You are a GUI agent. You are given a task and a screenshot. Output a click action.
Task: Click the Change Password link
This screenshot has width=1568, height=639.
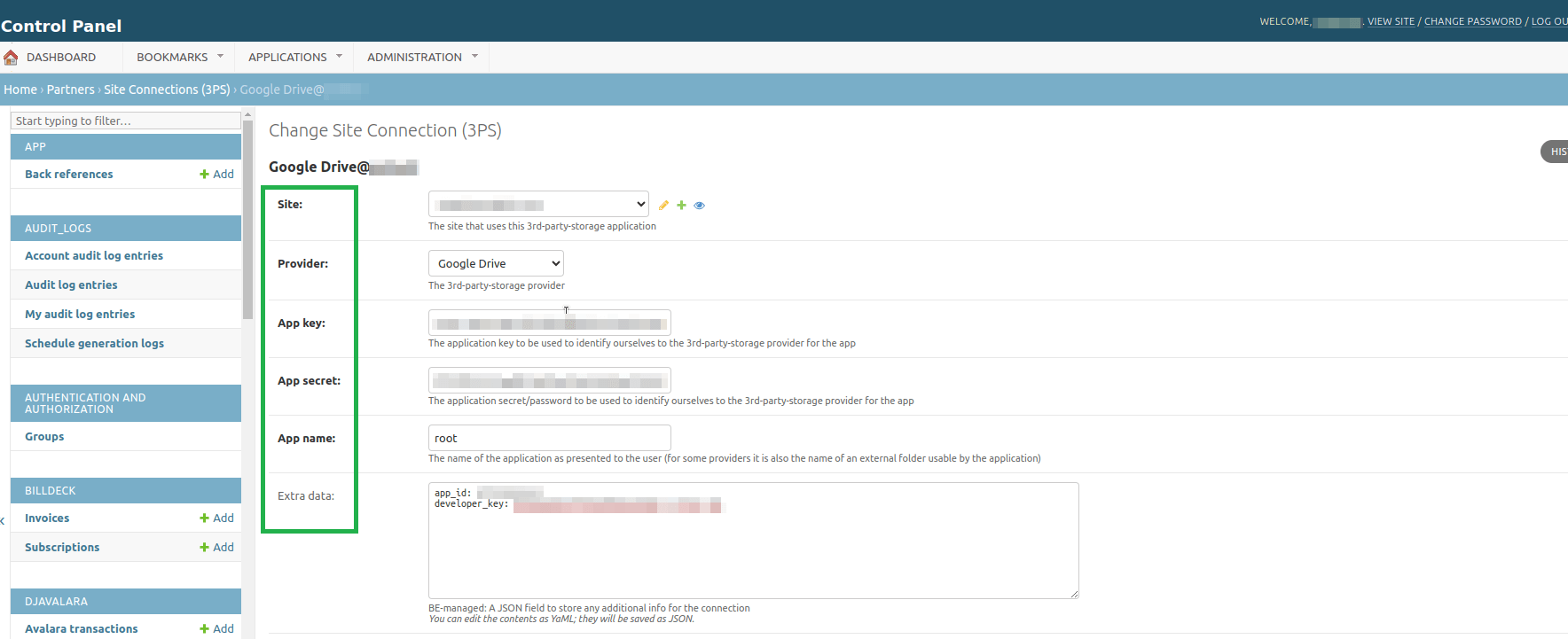[1472, 21]
